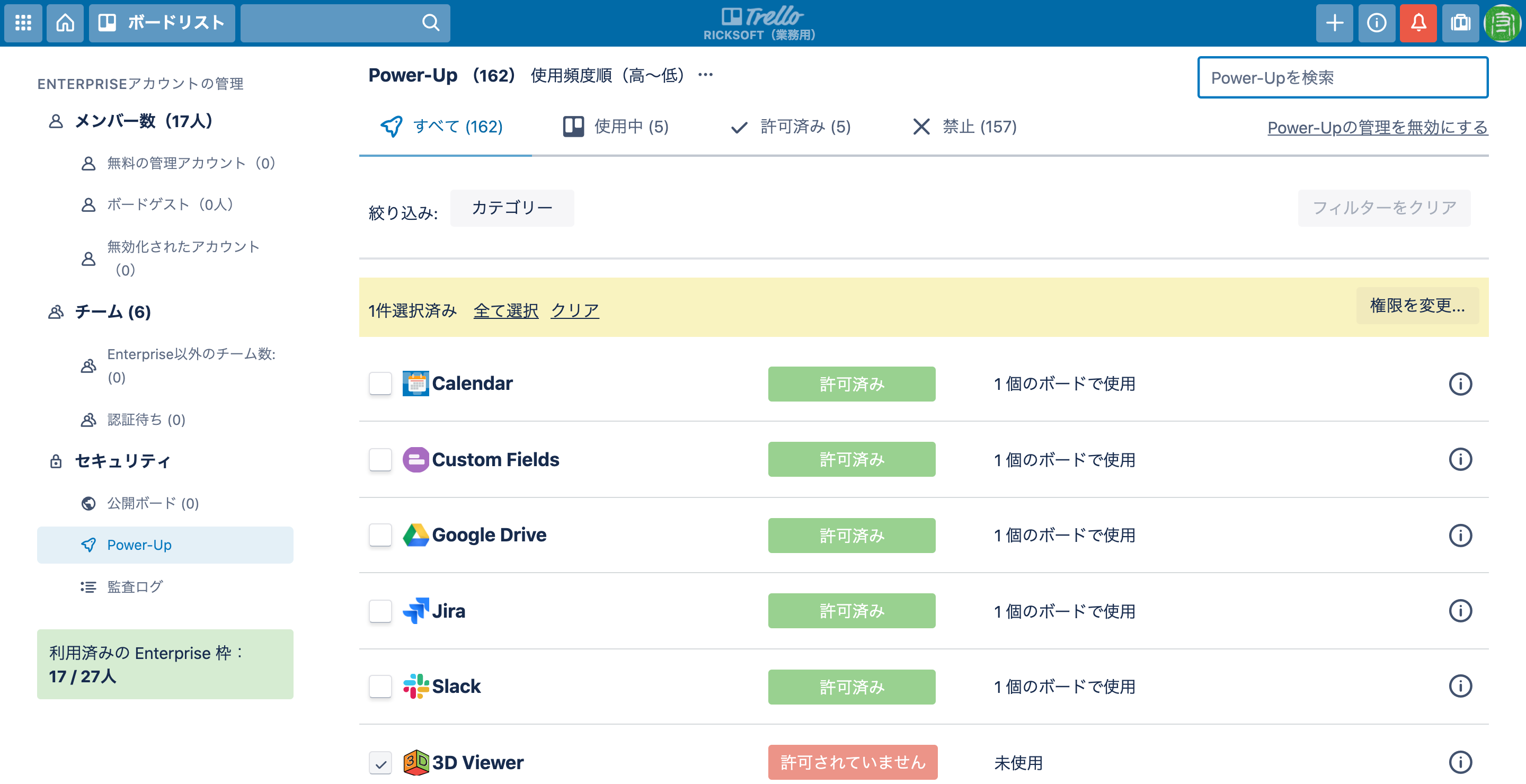Uncheck the 3D Viewer checkbox
The width and height of the screenshot is (1526, 784).
[380, 763]
